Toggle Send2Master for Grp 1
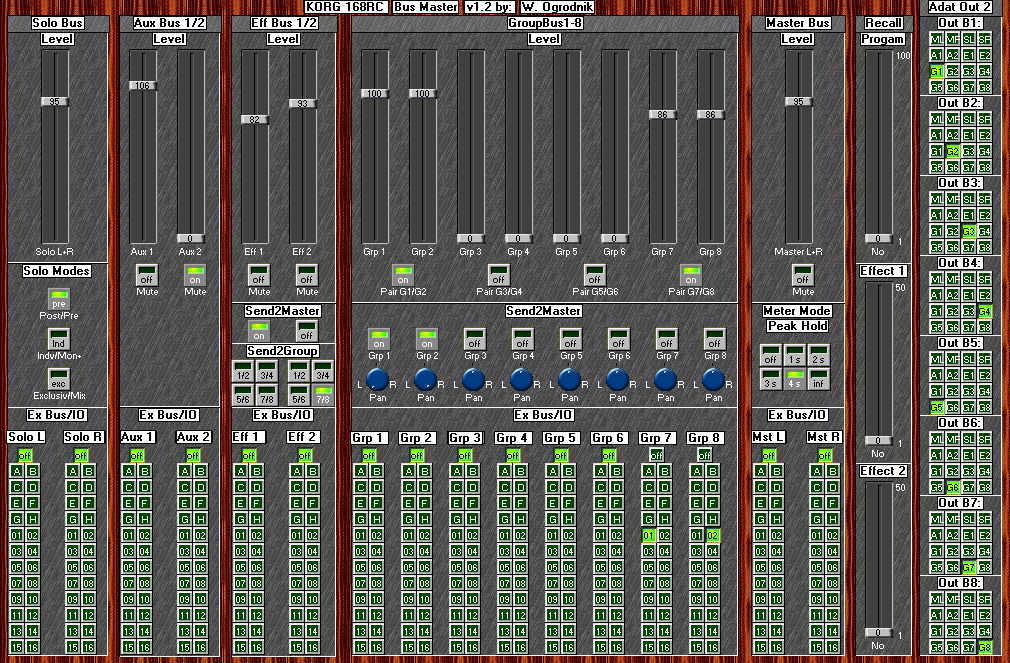 pos(379,339)
